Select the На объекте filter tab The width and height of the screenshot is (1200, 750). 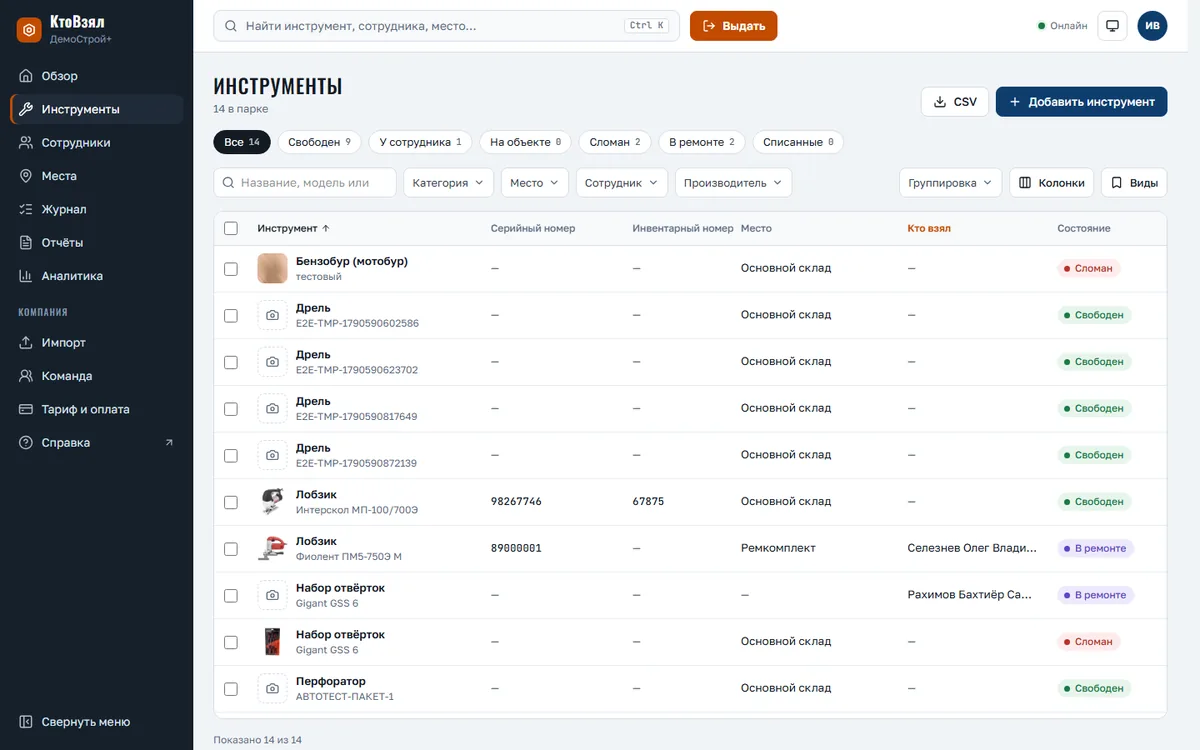pyautogui.click(x=525, y=142)
